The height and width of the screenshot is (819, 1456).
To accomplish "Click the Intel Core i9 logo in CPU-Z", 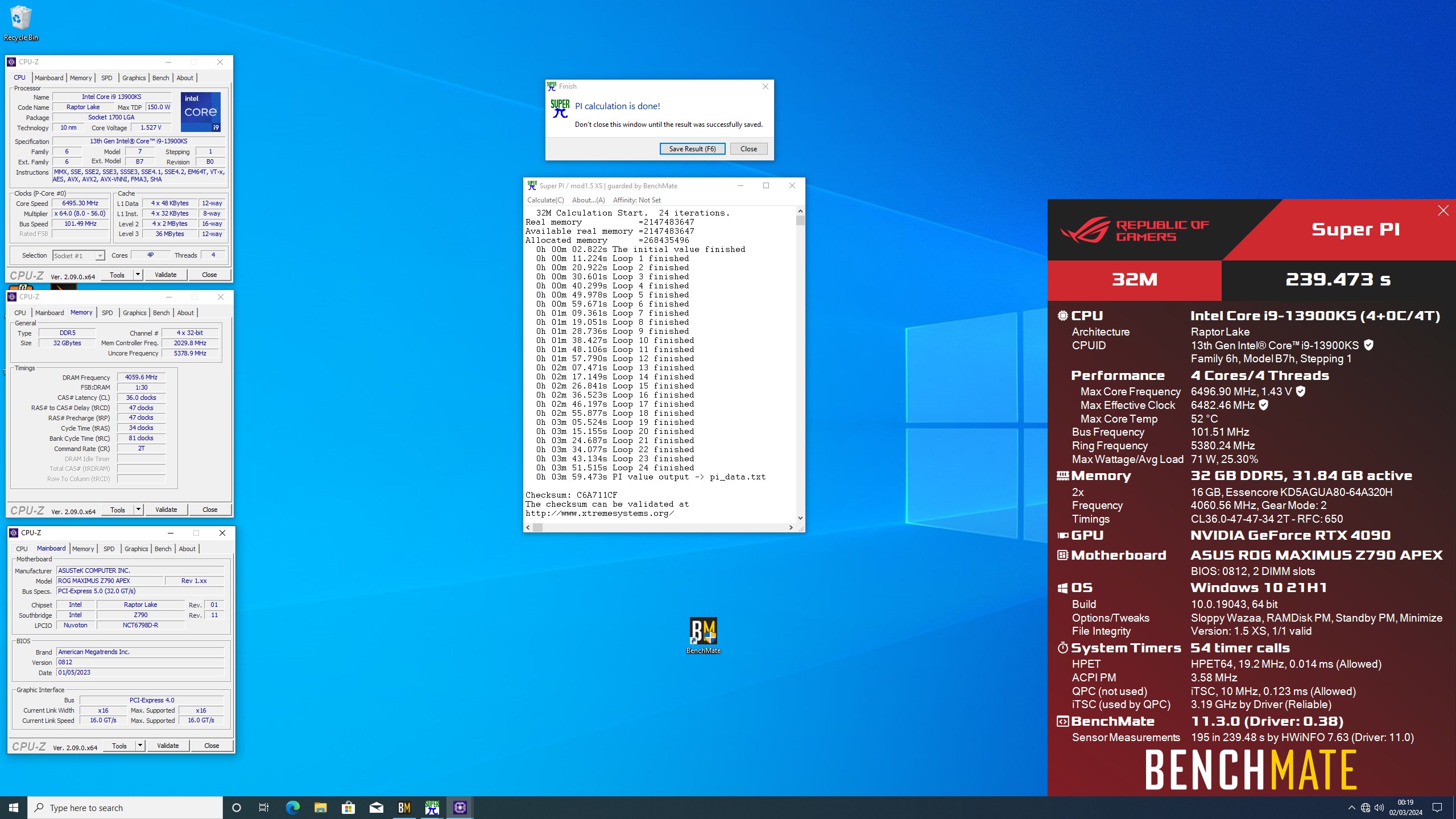I will click(x=201, y=112).
